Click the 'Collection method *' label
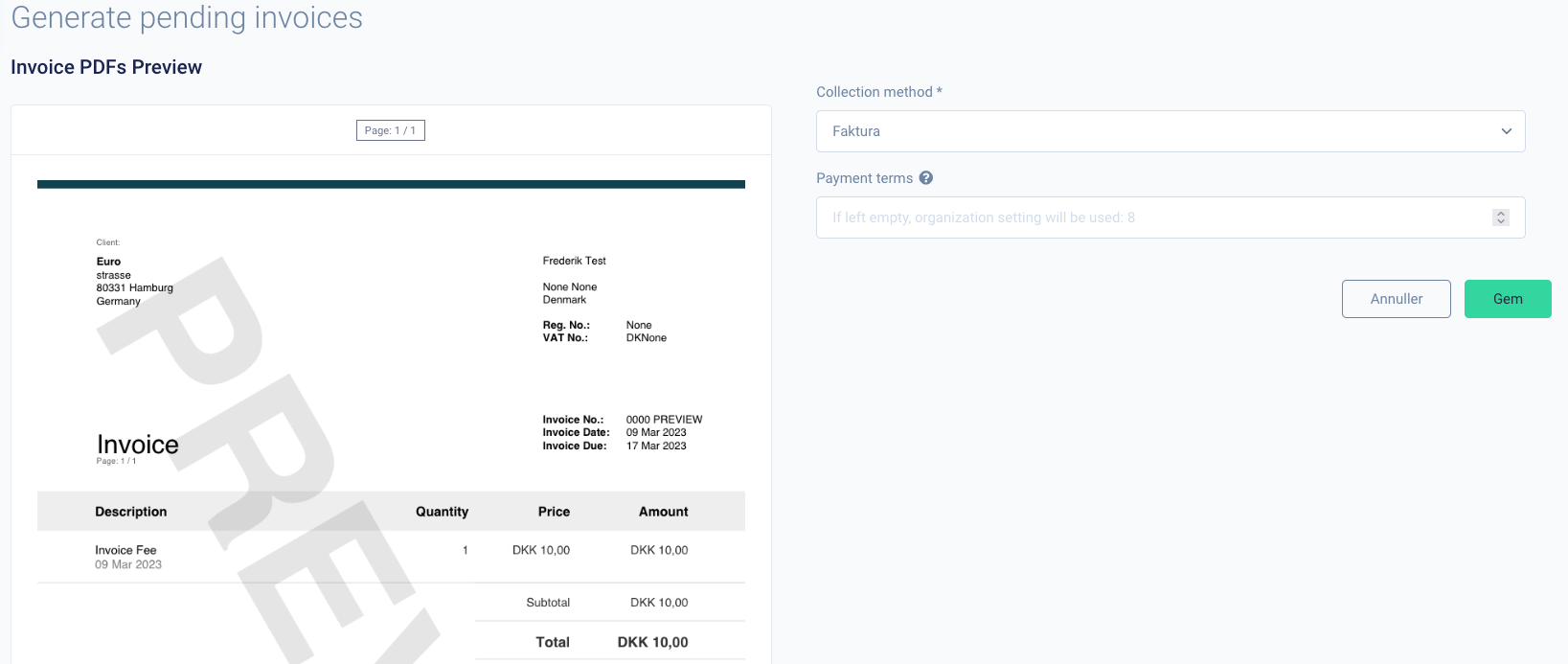The image size is (1568, 664). click(878, 92)
